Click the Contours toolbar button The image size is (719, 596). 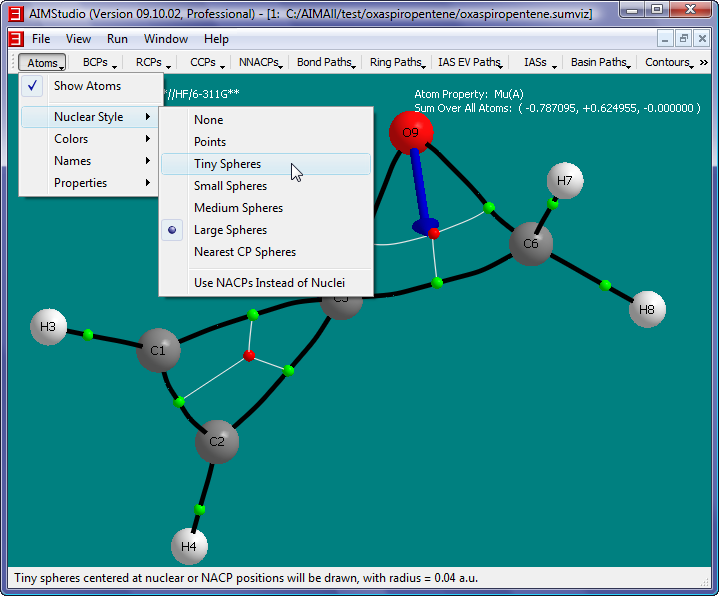669,63
